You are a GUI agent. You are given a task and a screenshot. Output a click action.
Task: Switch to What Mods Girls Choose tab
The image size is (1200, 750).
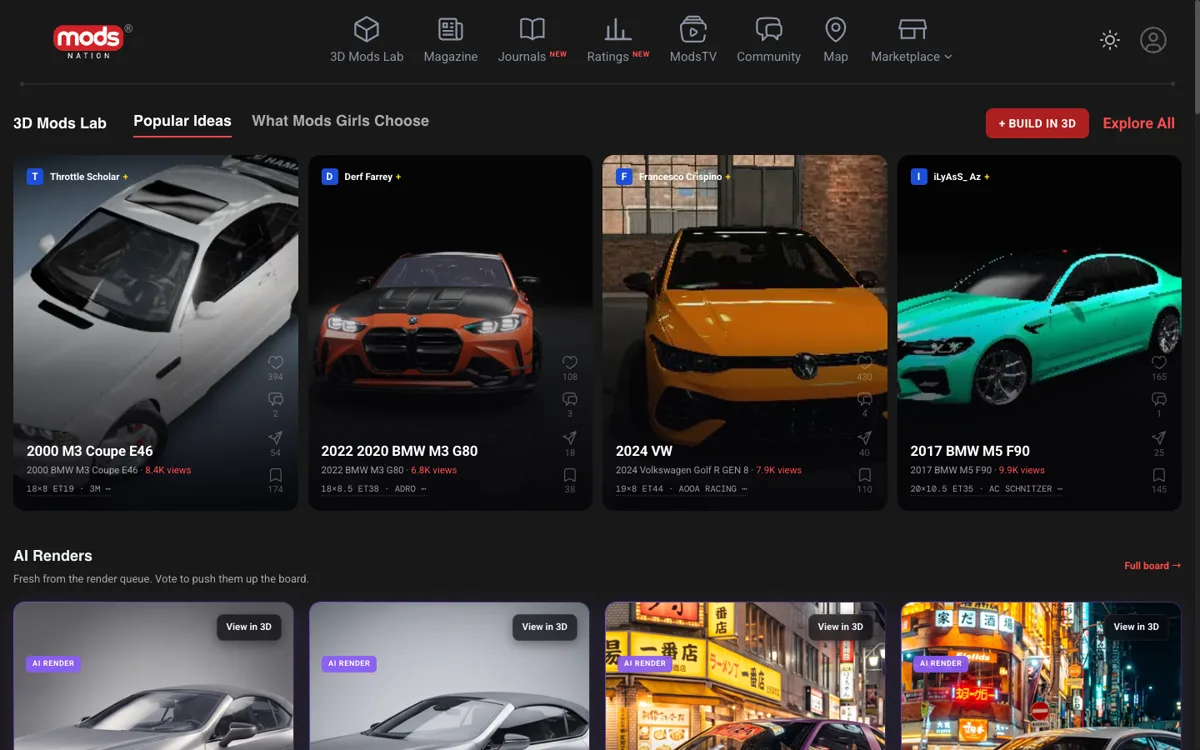pos(340,121)
